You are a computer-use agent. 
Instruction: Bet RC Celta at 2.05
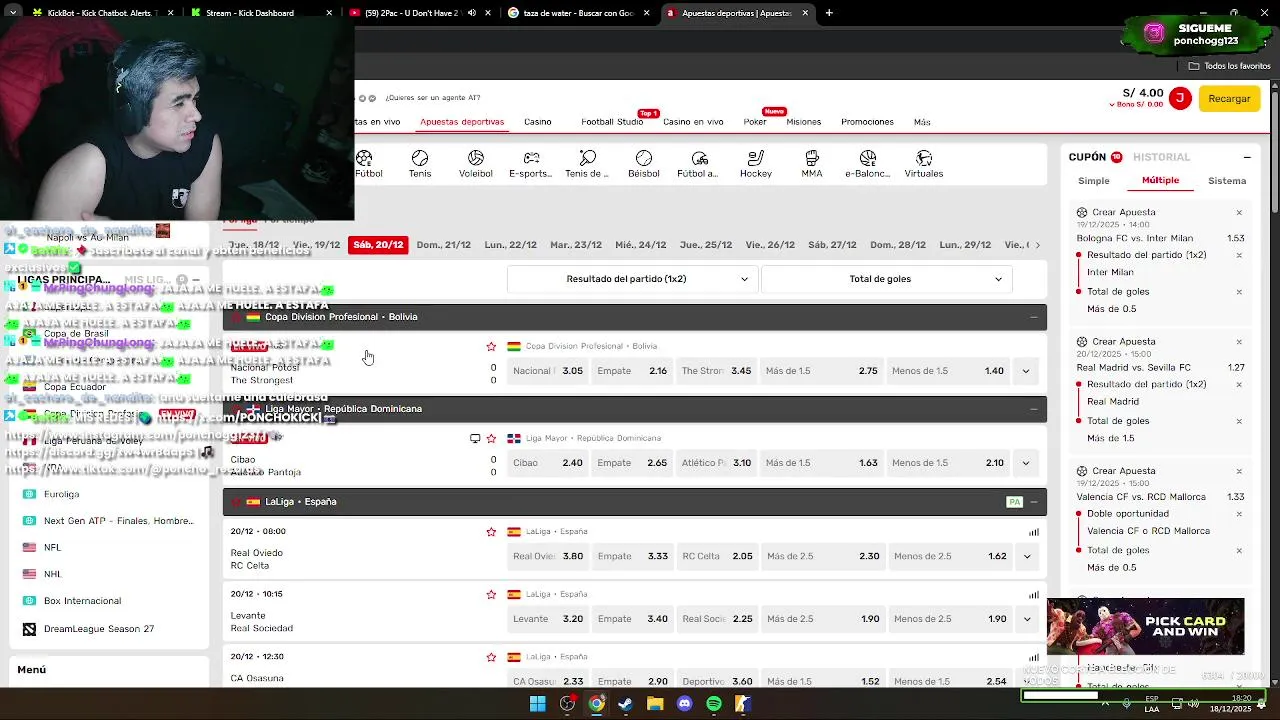click(x=717, y=556)
